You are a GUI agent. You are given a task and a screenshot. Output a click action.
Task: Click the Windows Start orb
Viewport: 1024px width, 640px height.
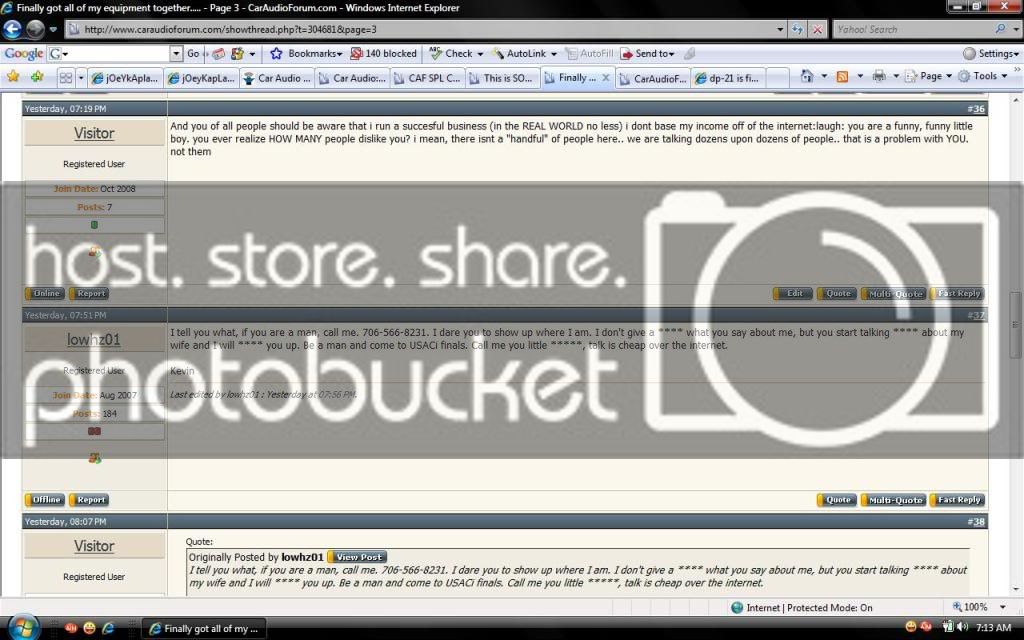click(24, 628)
